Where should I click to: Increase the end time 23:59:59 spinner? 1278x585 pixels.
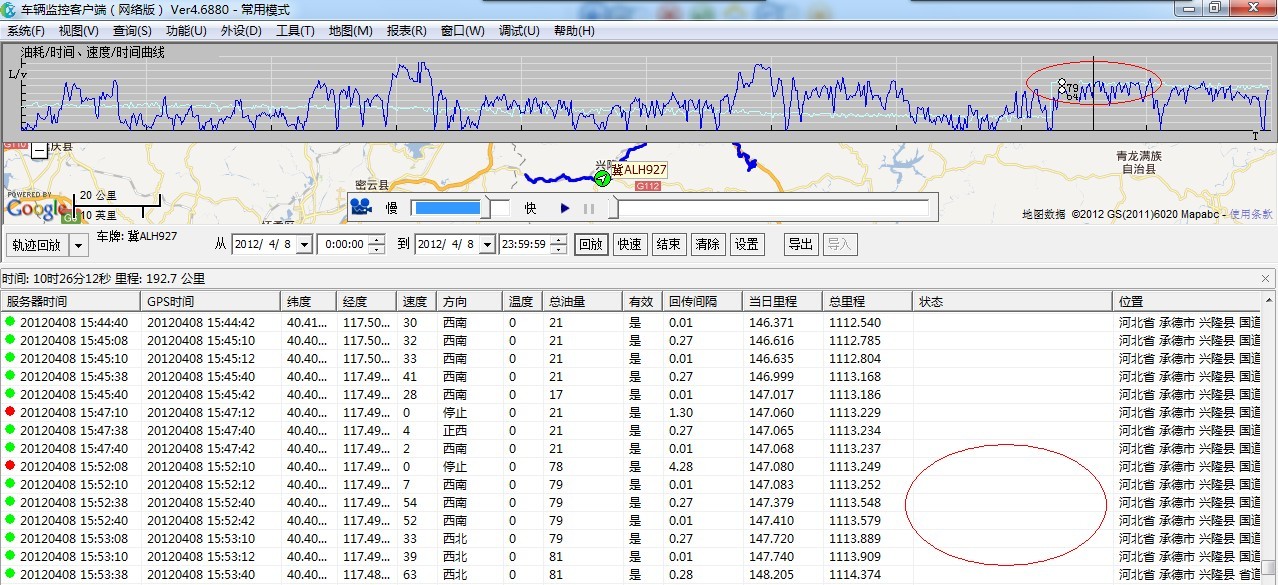(559, 240)
